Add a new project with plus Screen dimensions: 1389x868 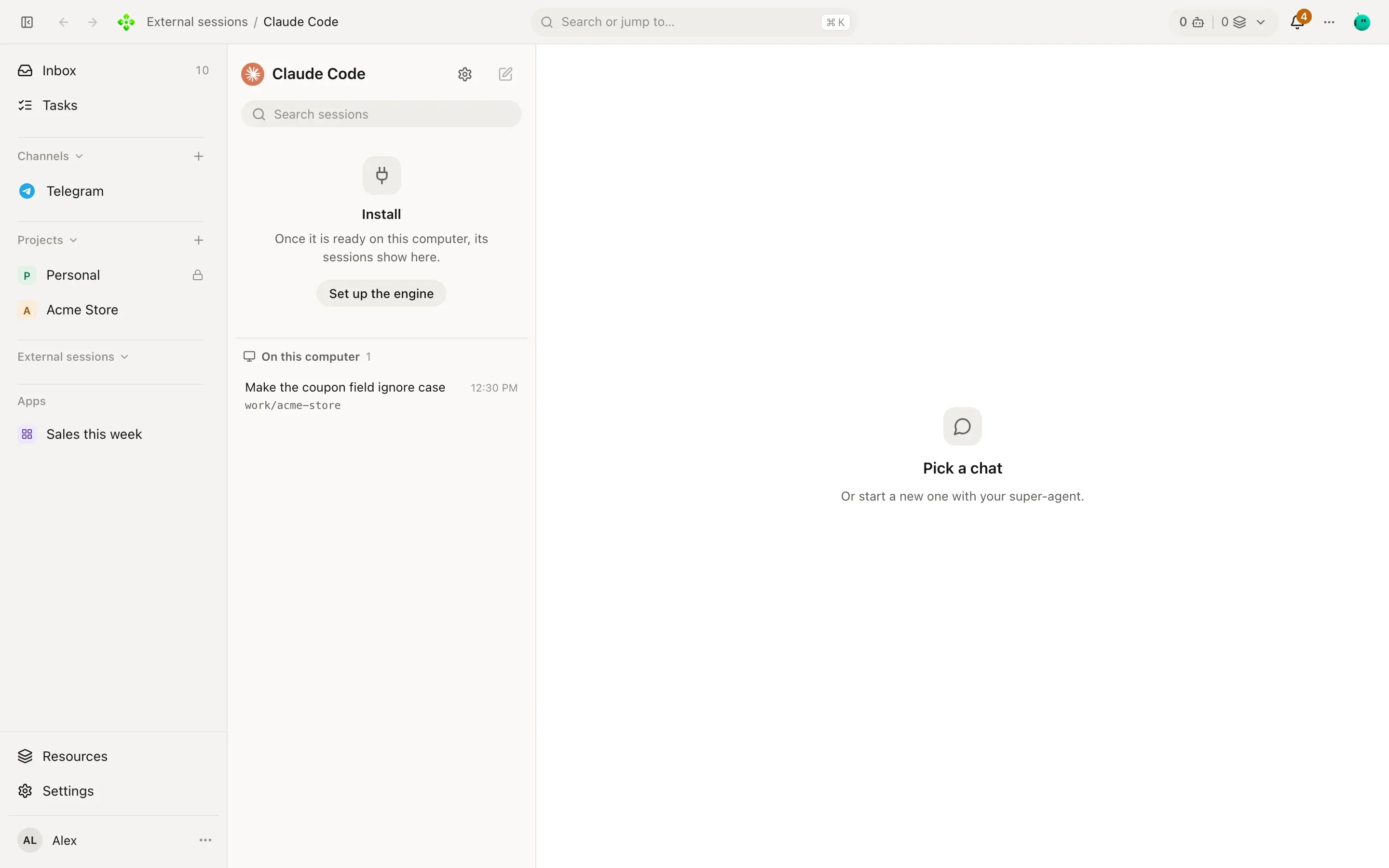point(199,240)
